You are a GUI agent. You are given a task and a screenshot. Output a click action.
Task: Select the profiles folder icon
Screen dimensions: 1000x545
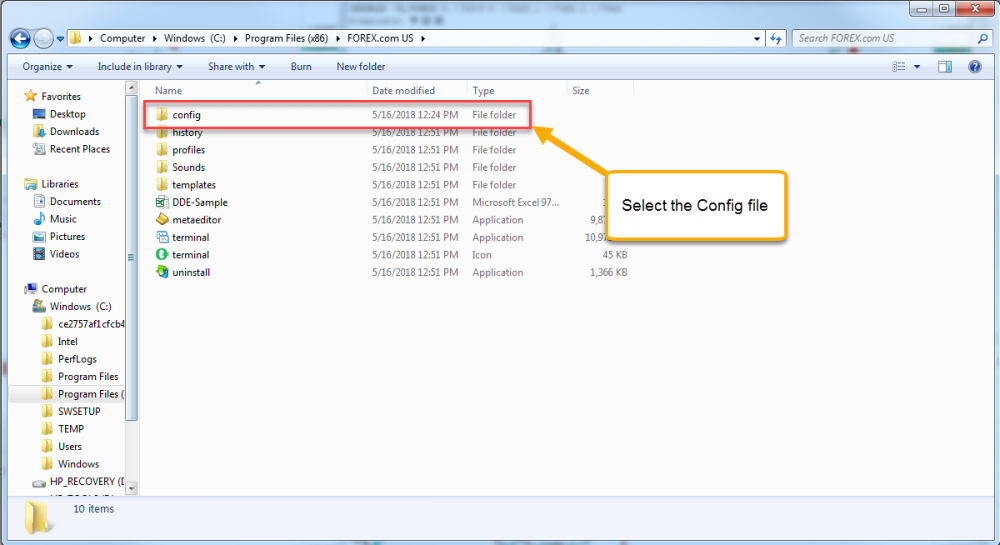tap(162, 150)
